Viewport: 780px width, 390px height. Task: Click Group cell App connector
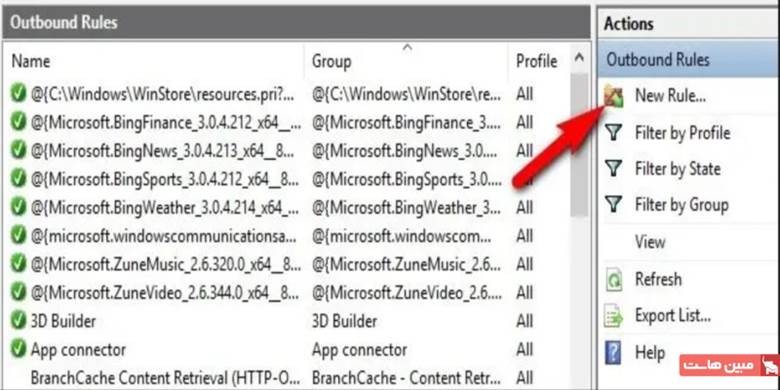point(359,350)
